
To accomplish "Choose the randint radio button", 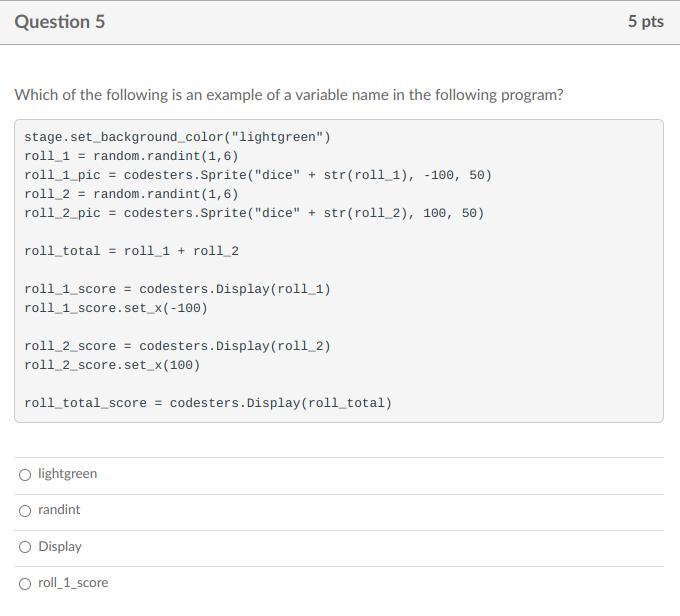I will point(25,511).
